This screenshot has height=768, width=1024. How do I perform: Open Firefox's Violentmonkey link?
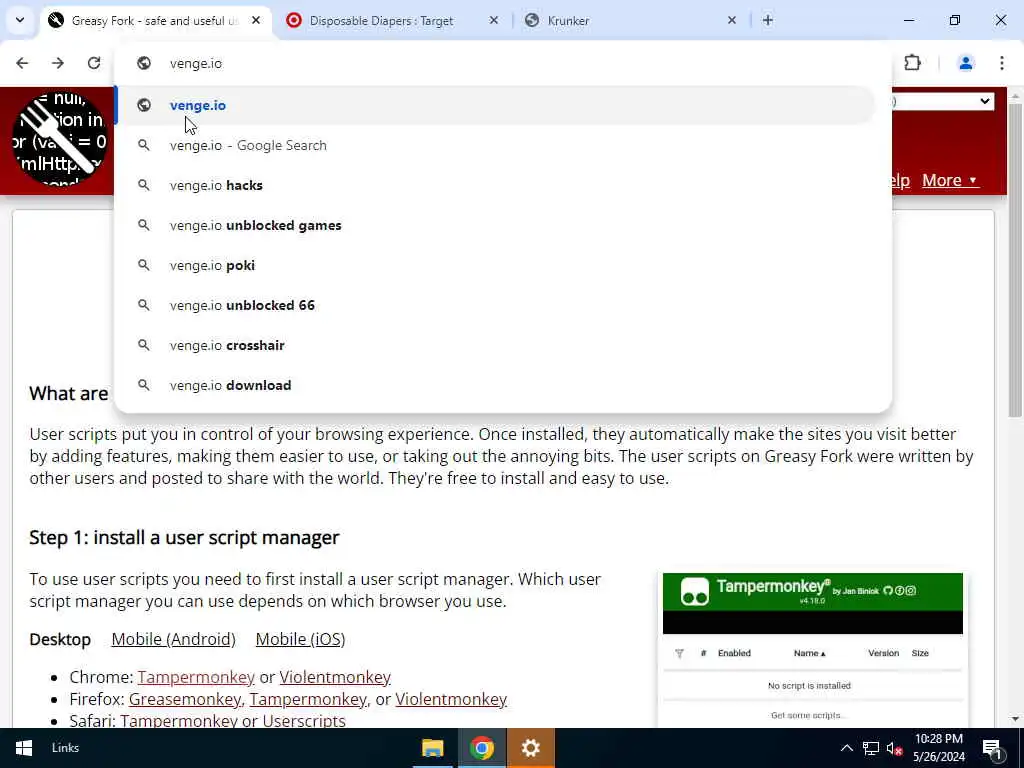tap(451, 699)
